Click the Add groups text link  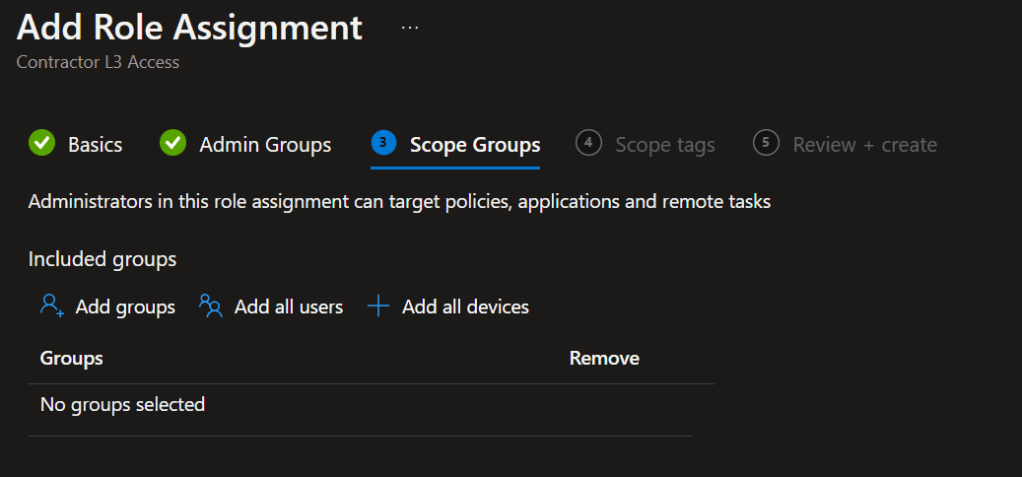pos(125,307)
